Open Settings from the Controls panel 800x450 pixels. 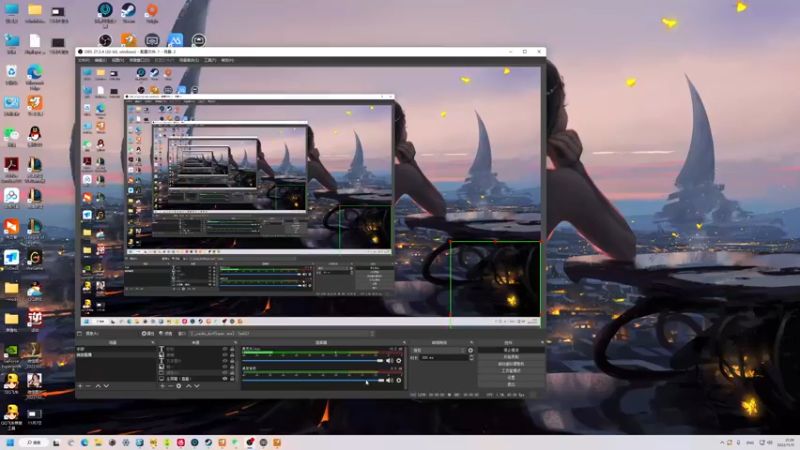coord(511,378)
